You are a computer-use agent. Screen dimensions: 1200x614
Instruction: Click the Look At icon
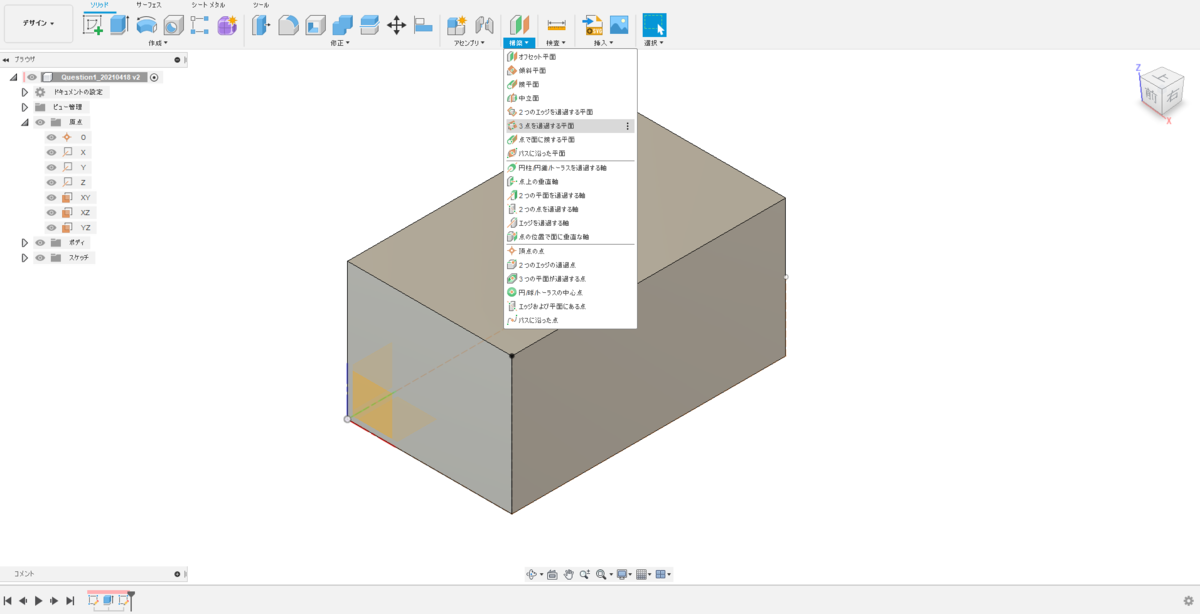[552, 574]
